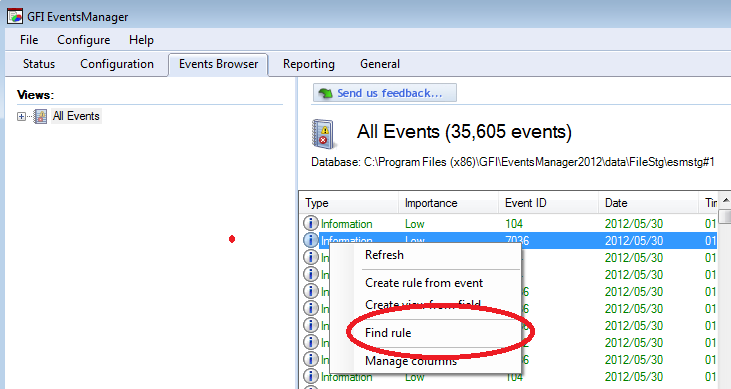The width and height of the screenshot is (731, 389).
Task: Click the Information type text in the top row
Action: point(346,224)
